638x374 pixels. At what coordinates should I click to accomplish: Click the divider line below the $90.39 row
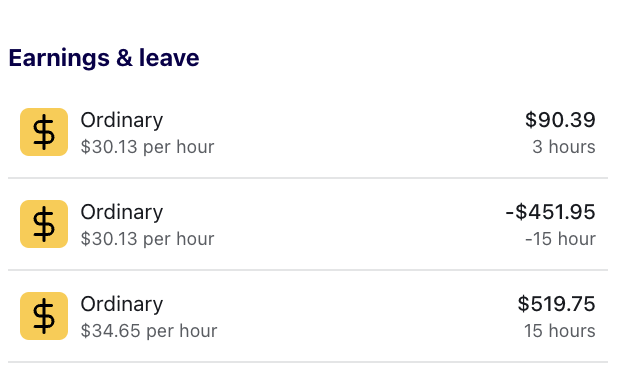click(x=308, y=178)
